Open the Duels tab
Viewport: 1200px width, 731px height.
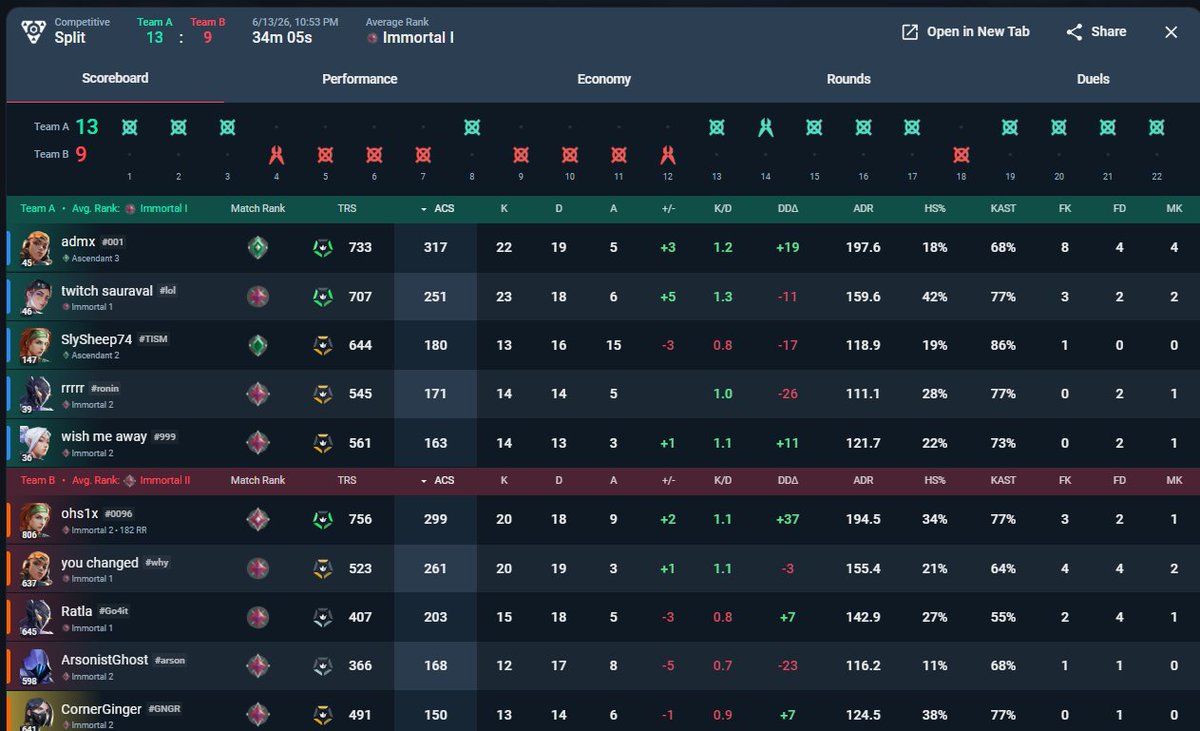coord(1093,79)
